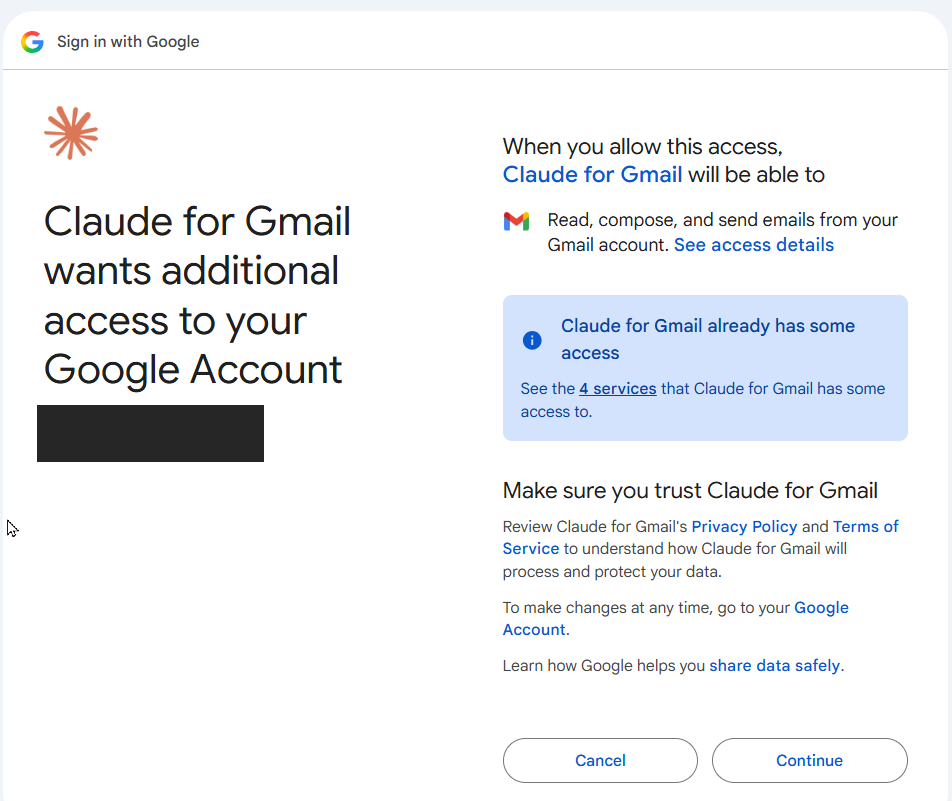
Task: Click the orange Claude starburst logo
Action: (71, 133)
